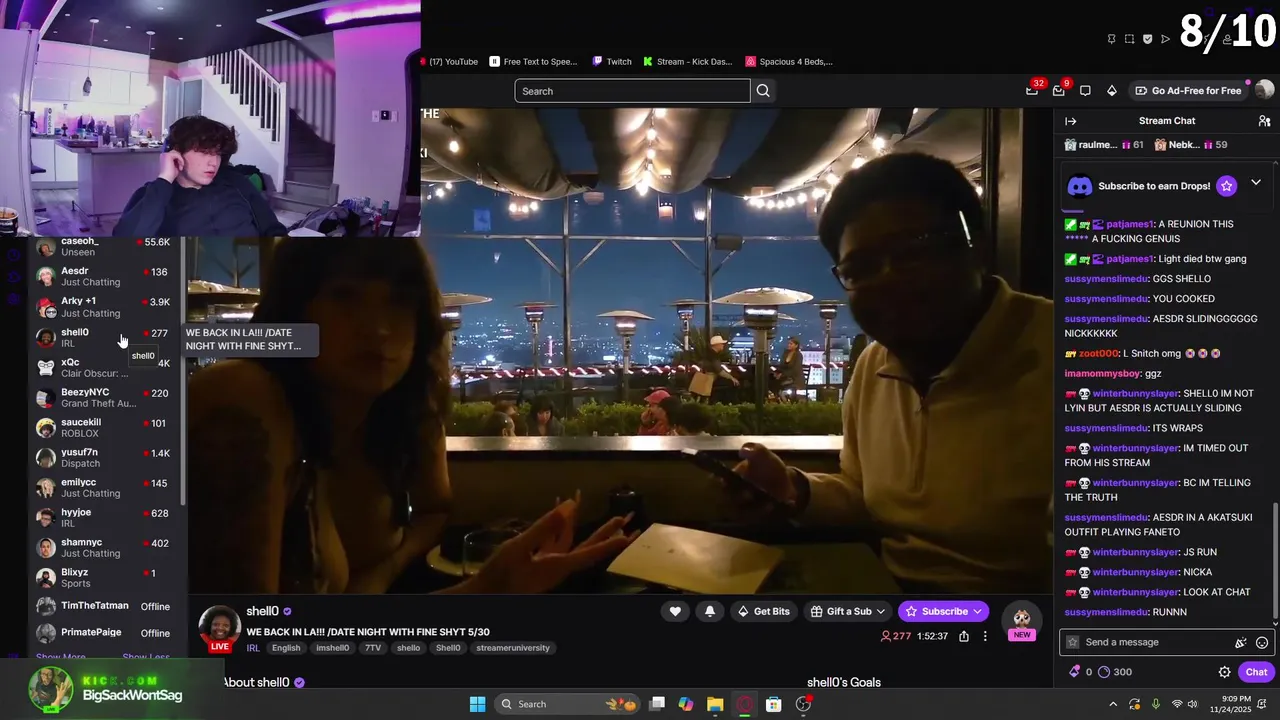The image size is (1280, 720).
Task: Open the Subscribe dropdown button
Action: pyautogui.click(x=943, y=611)
